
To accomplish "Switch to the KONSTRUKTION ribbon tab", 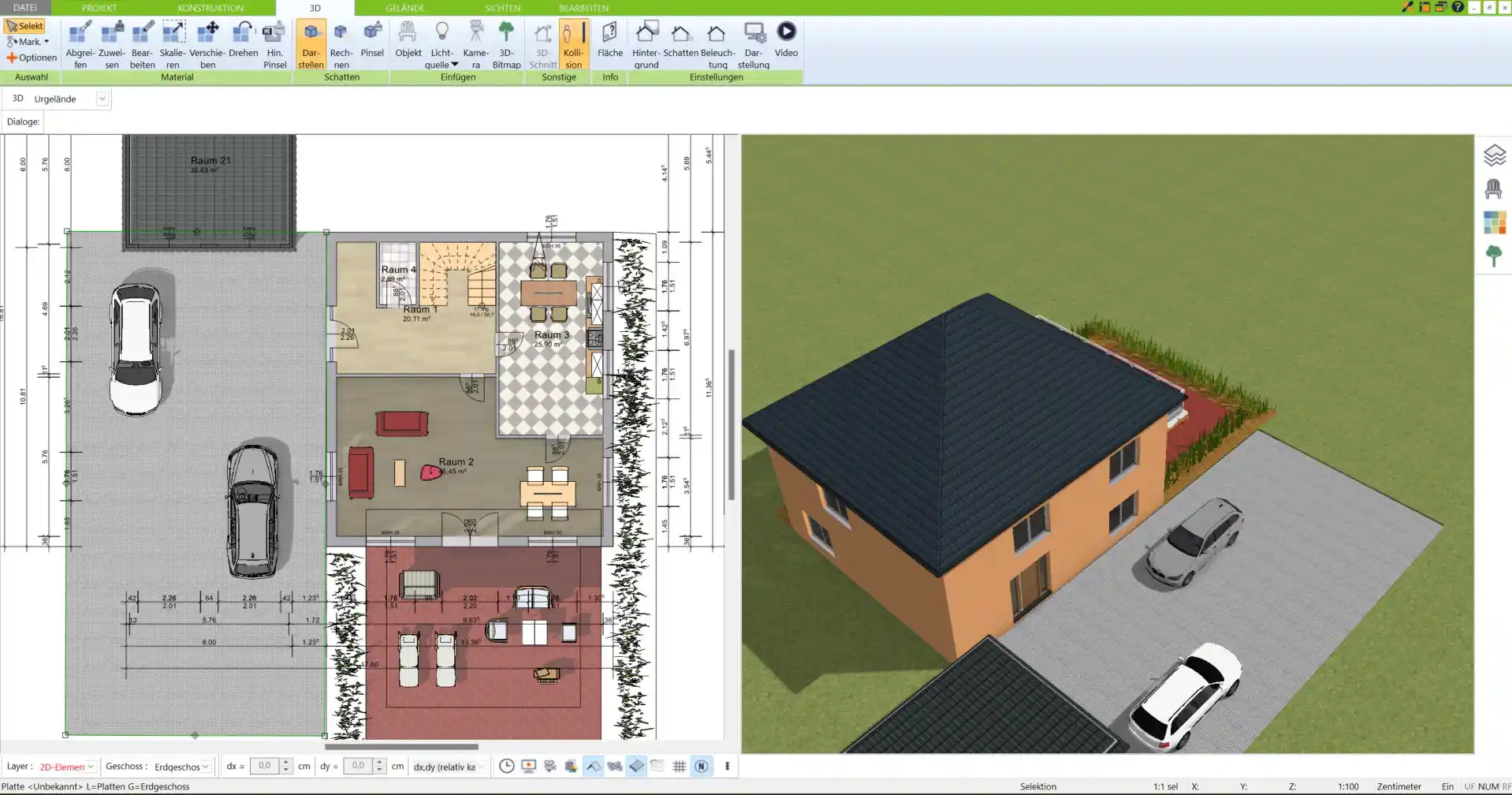I will (210, 8).
